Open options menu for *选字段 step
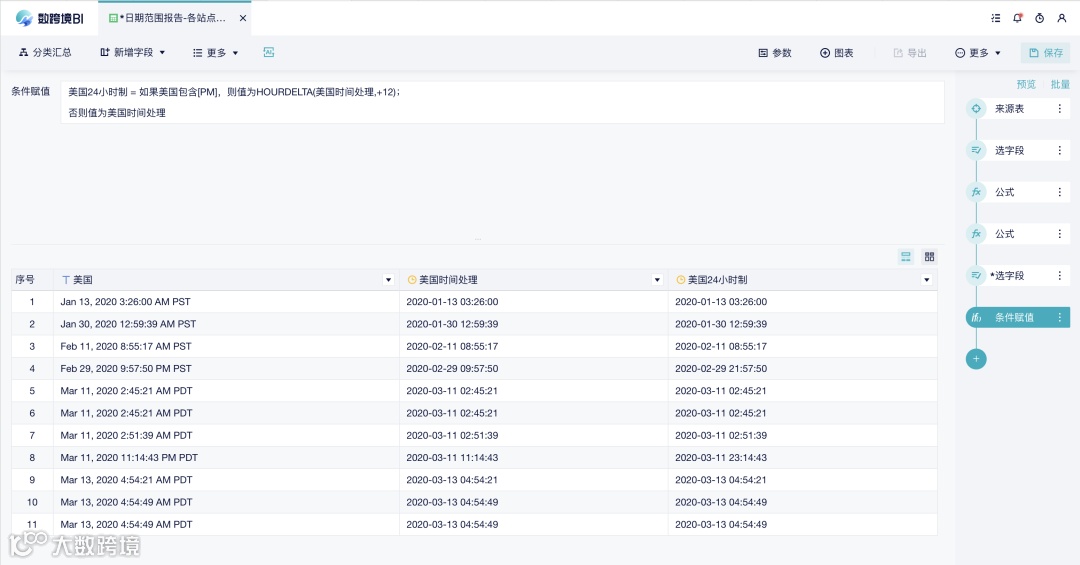1080x565 pixels. [1059, 276]
